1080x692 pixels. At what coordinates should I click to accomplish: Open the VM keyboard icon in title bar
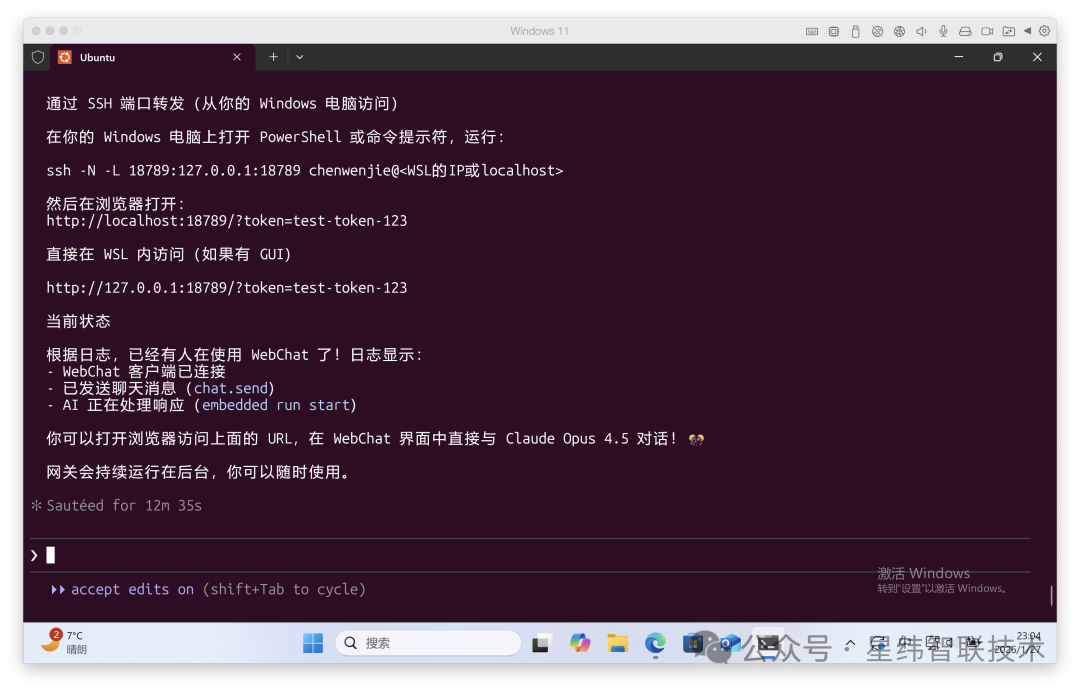(812, 31)
